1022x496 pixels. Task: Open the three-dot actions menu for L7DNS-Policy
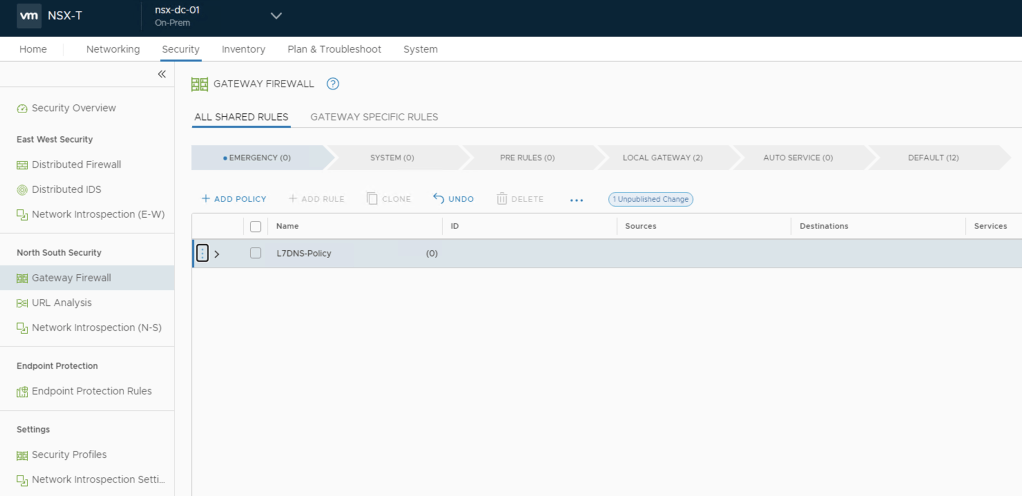tap(202, 254)
